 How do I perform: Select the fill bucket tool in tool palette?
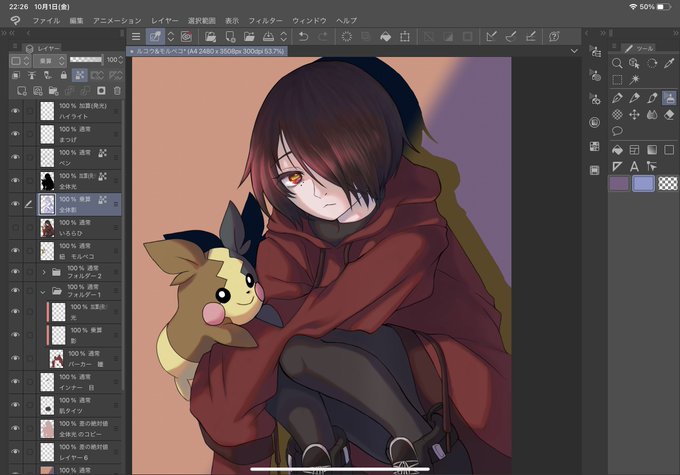point(617,150)
